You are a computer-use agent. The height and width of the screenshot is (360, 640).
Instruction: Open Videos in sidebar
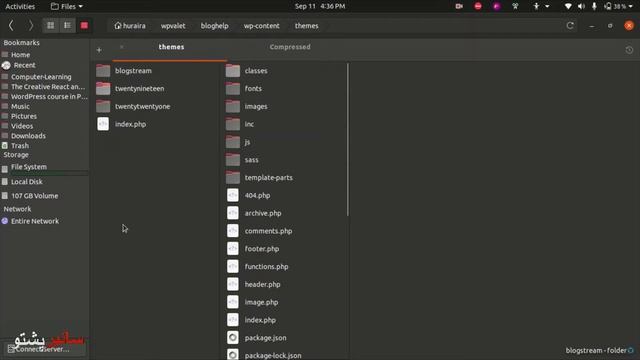(22, 126)
